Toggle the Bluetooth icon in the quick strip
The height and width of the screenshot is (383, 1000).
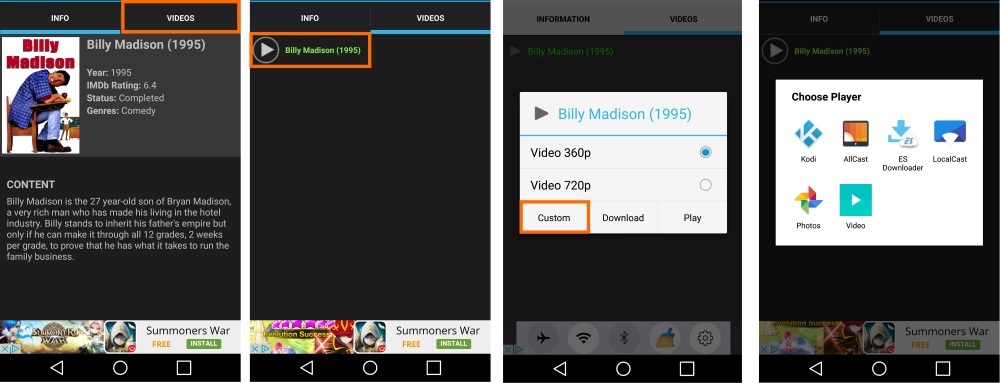624,338
